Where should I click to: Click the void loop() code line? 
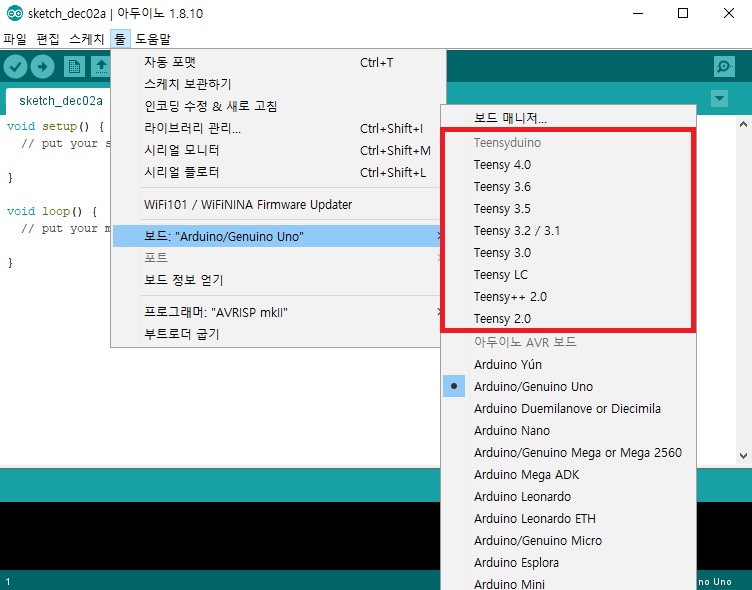(x=52, y=212)
